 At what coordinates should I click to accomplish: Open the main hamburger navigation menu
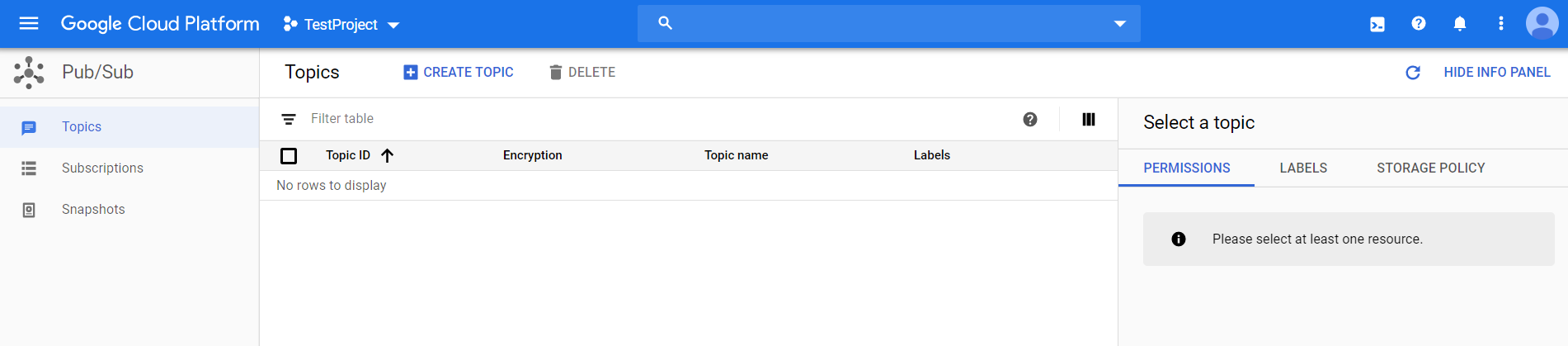coord(29,23)
